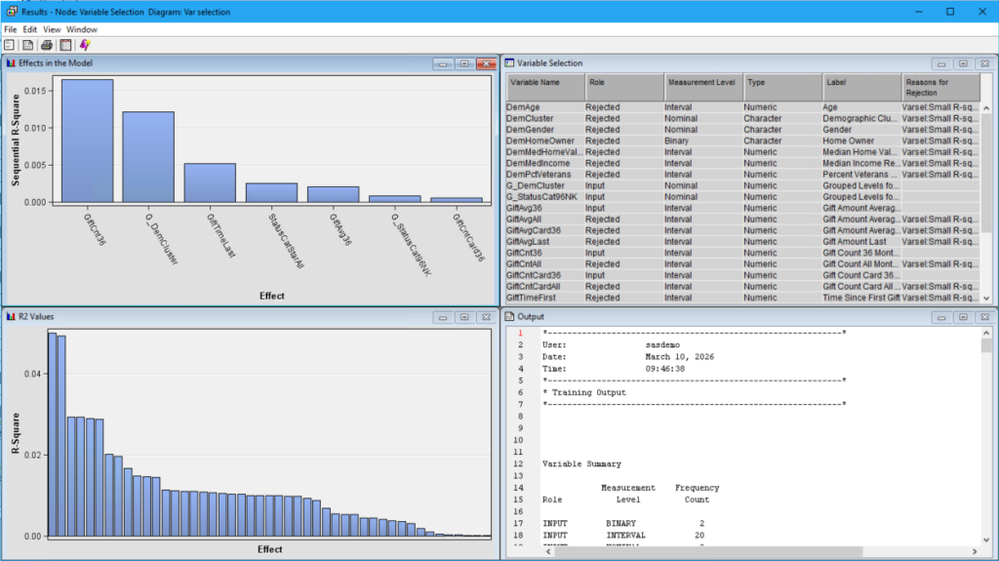
Task: Select the G_DemCluster variable row
Action: coord(743,185)
